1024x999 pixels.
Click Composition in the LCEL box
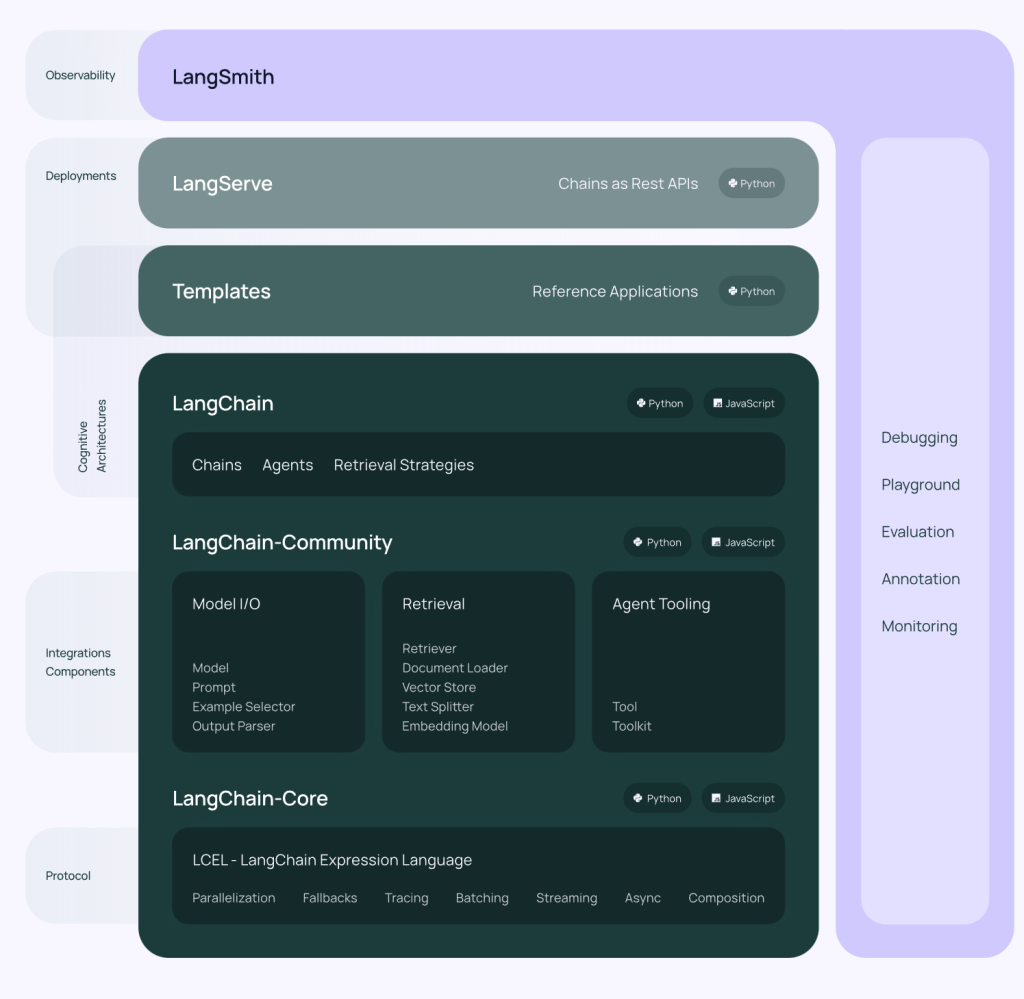click(x=726, y=898)
